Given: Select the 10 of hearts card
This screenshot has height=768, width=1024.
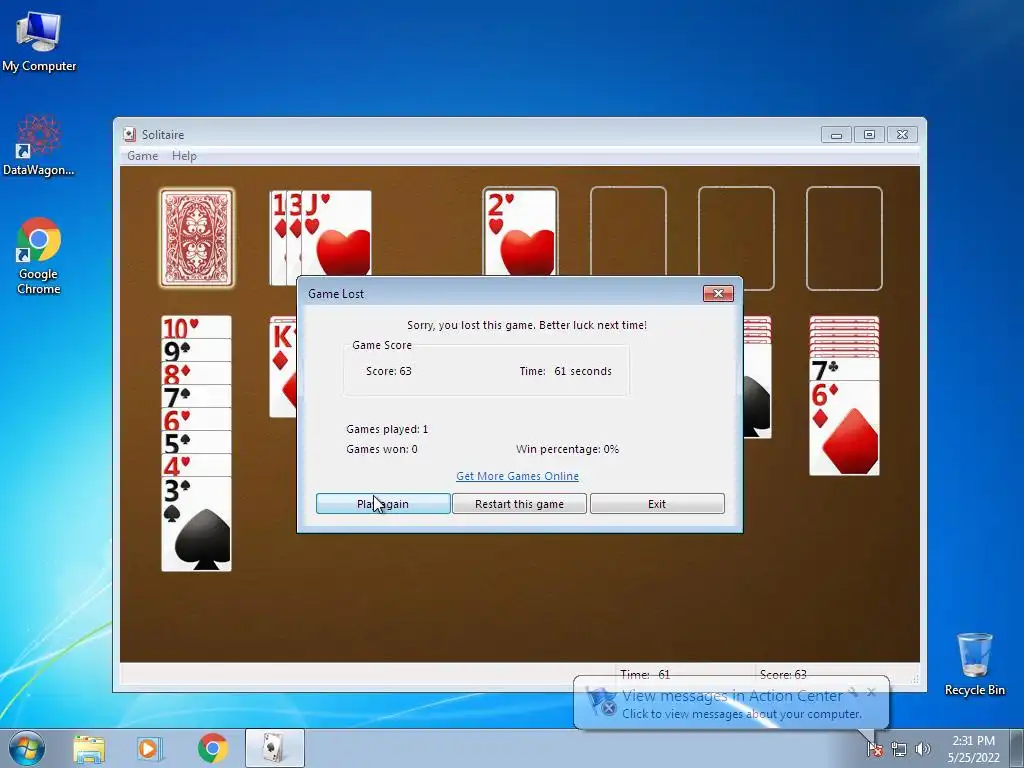Looking at the screenshot, I should tap(196, 327).
